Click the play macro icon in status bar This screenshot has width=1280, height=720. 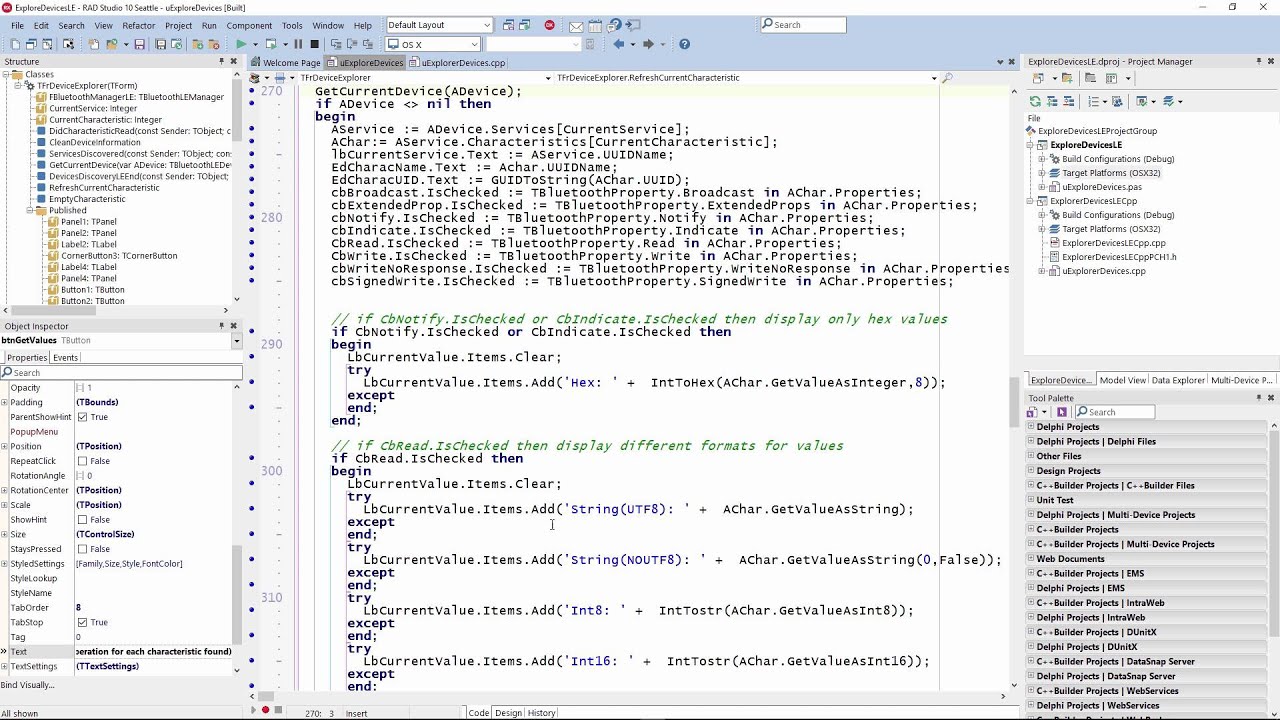coord(253,710)
